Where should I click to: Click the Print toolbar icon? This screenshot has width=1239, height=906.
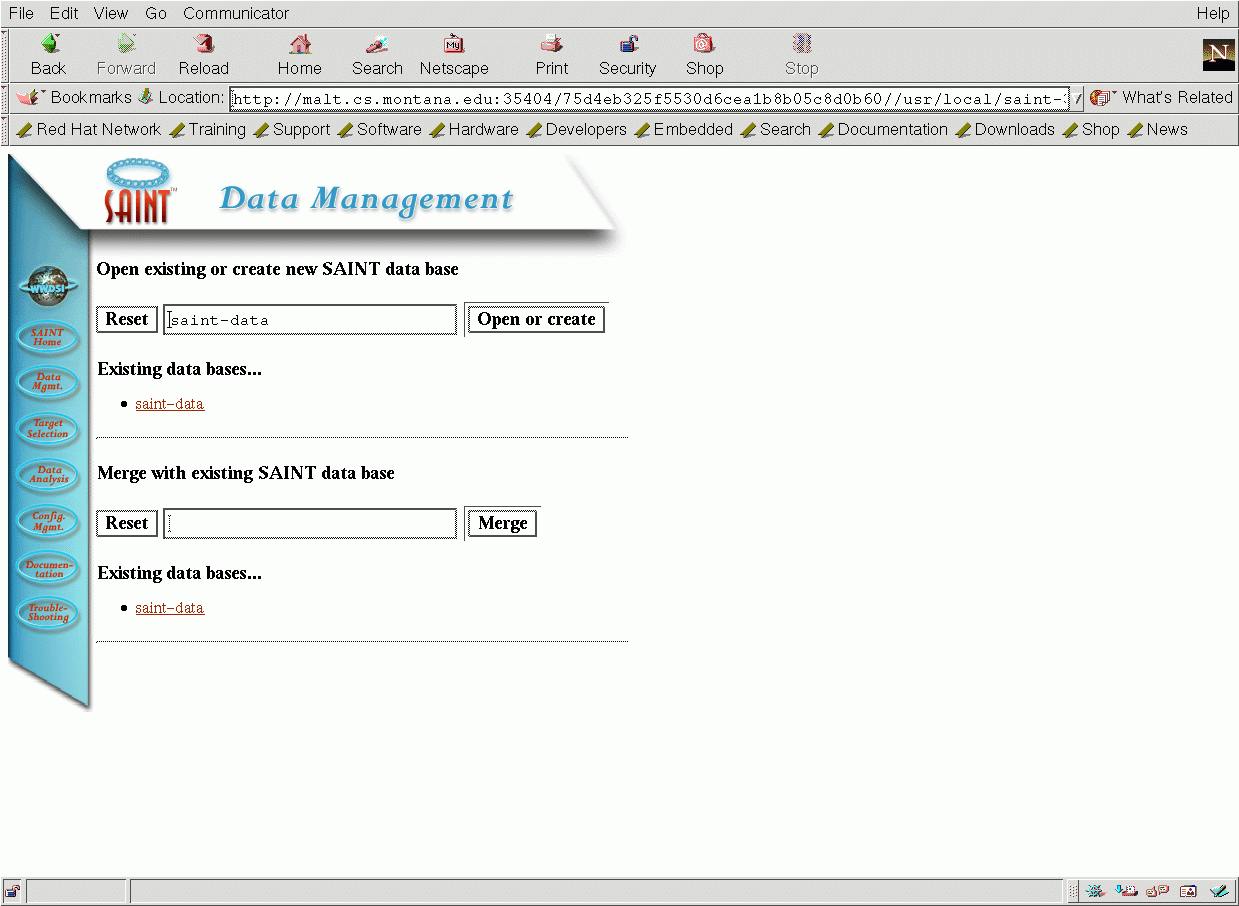[x=551, y=55]
